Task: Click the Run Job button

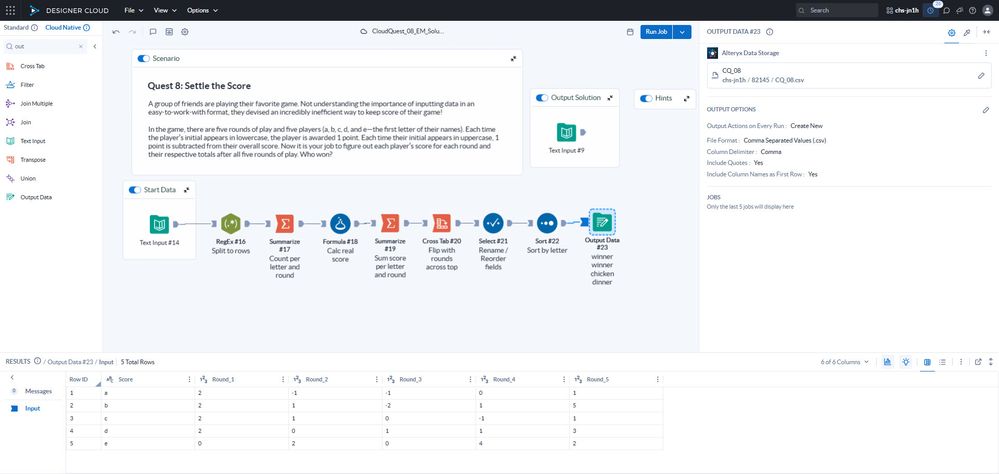Action: point(657,32)
